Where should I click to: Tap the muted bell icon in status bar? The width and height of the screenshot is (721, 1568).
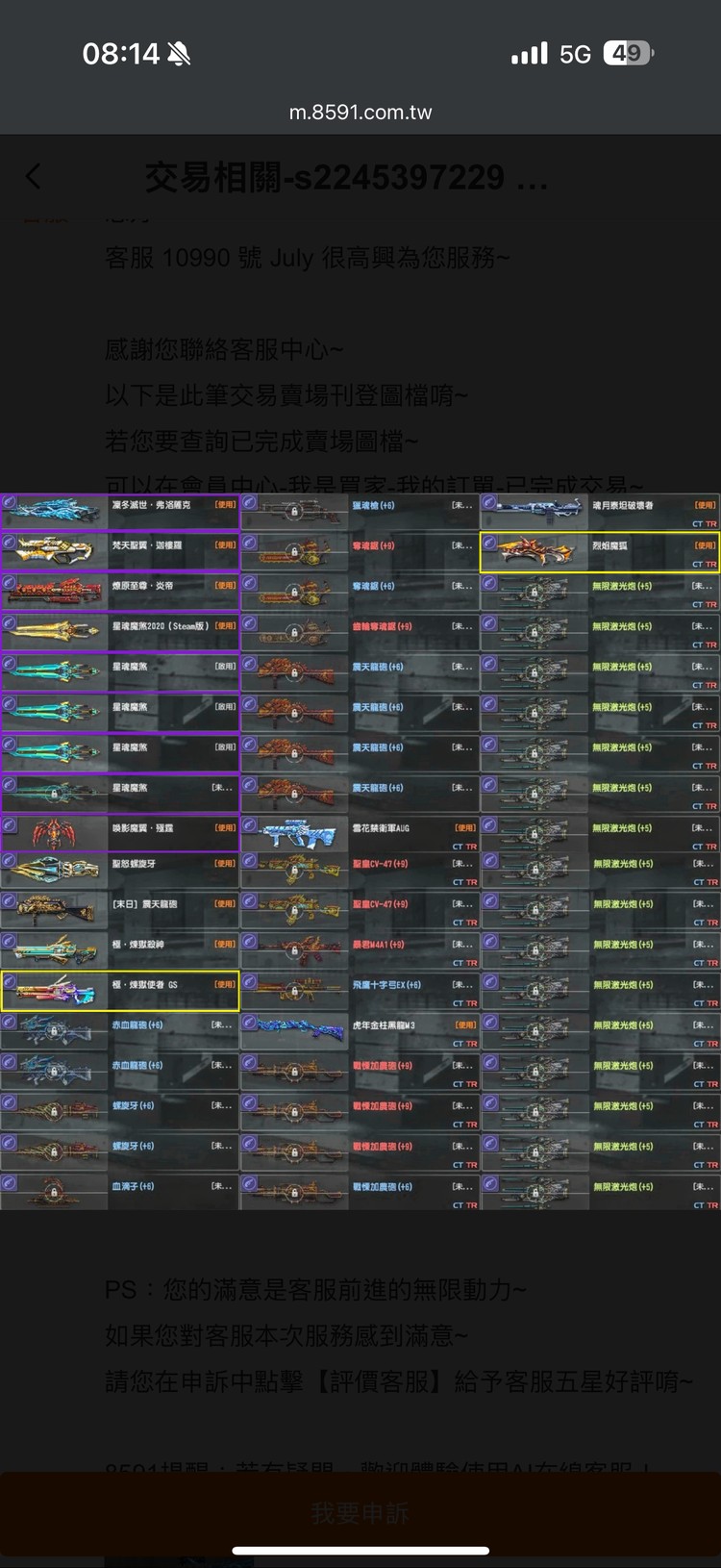[x=179, y=55]
